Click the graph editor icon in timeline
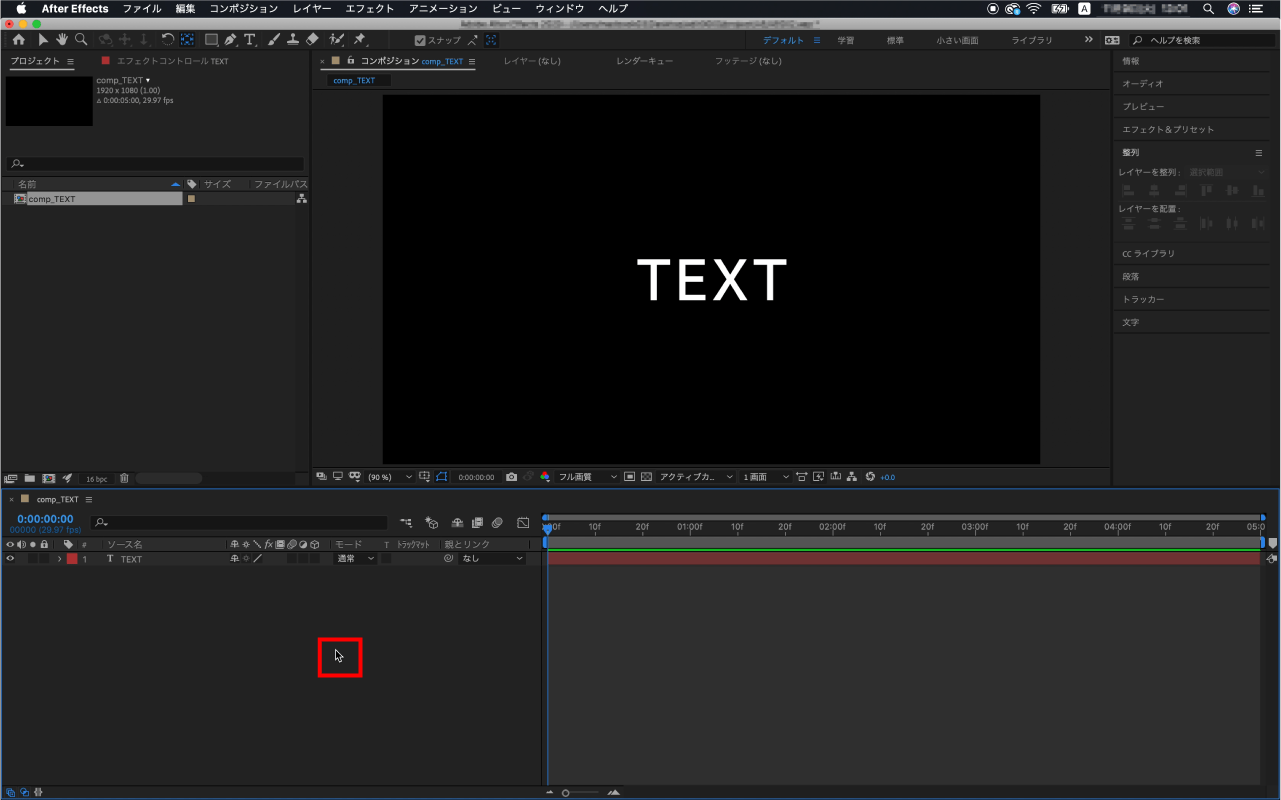The width and height of the screenshot is (1281, 800). click(x=523, y=523)
